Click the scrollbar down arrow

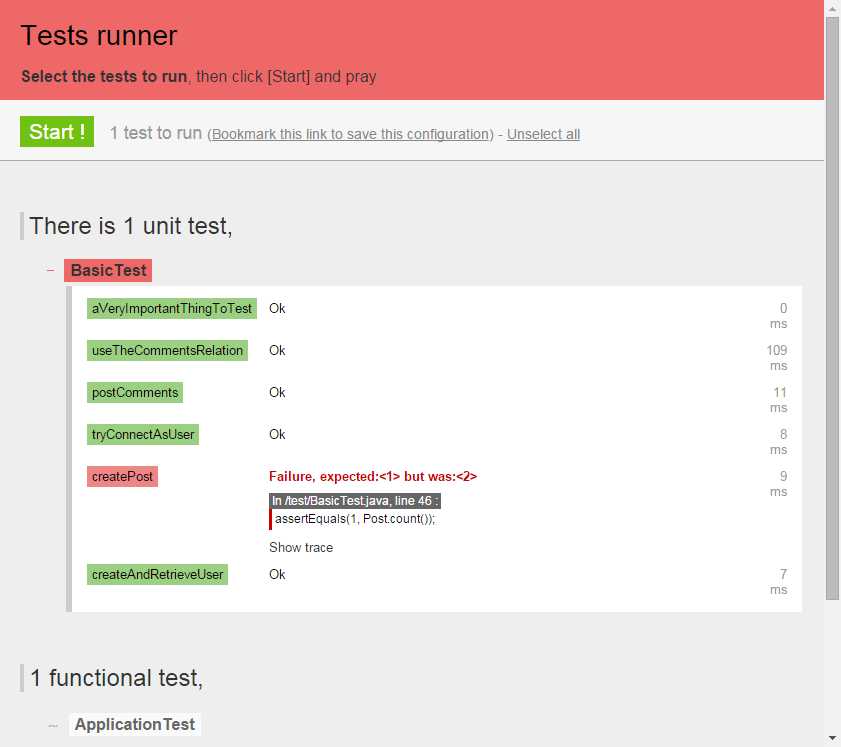coord(832,738)
